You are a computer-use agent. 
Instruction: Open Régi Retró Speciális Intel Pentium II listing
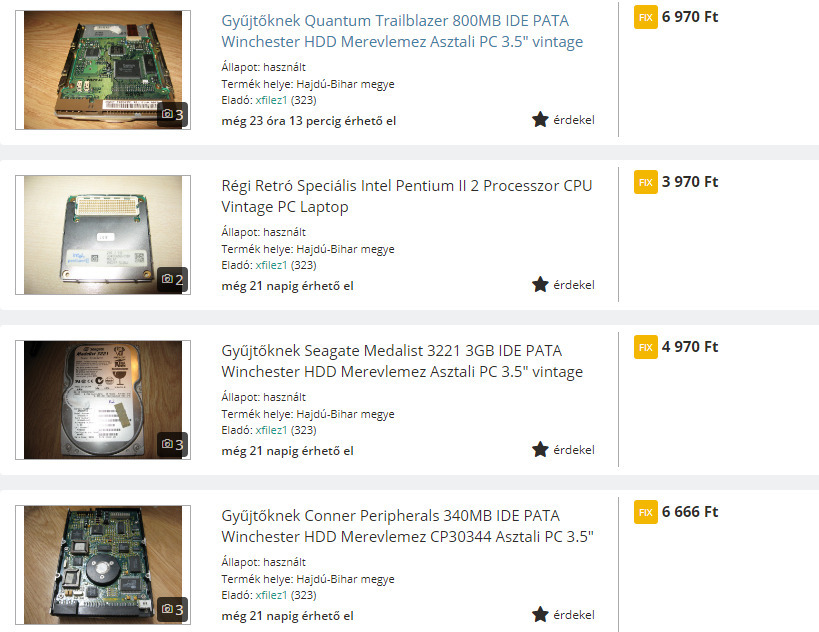(x=406, y=196)
